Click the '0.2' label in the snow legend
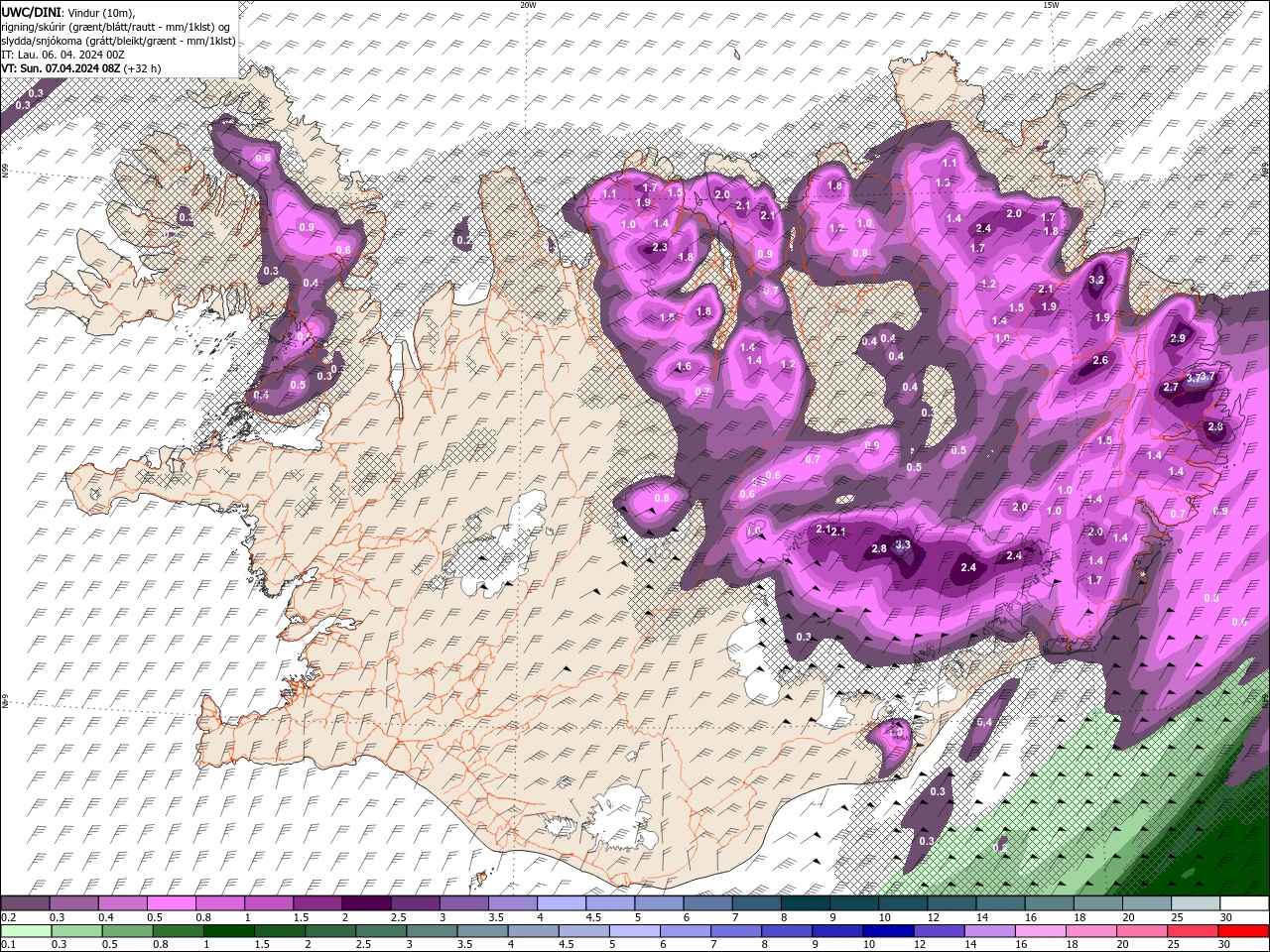 click(7, 917)
